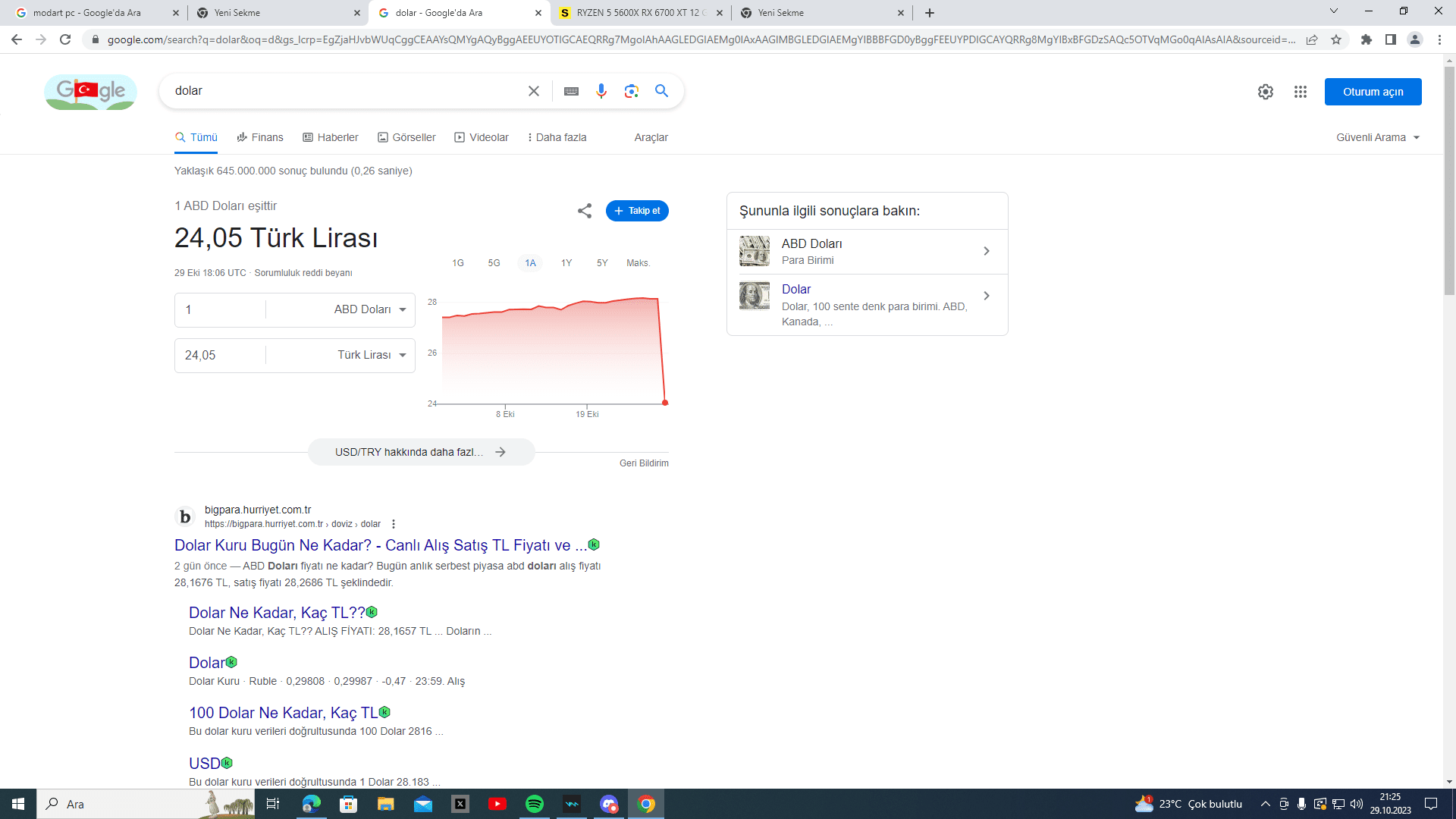1456x819 pixels.
Task: Click the voice search microphone icon
Action: click(601, 91)
